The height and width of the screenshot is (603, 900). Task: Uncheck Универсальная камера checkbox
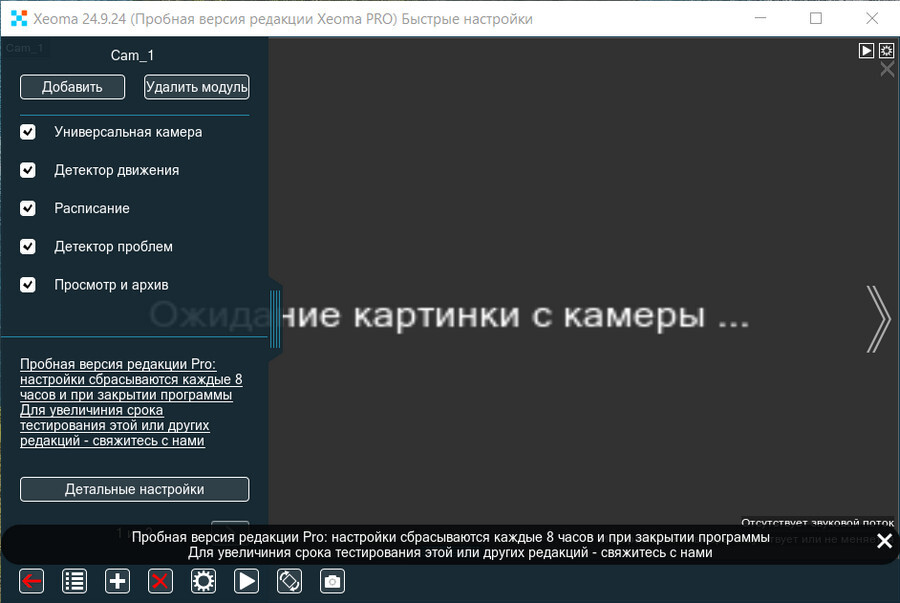pos(28,132)
